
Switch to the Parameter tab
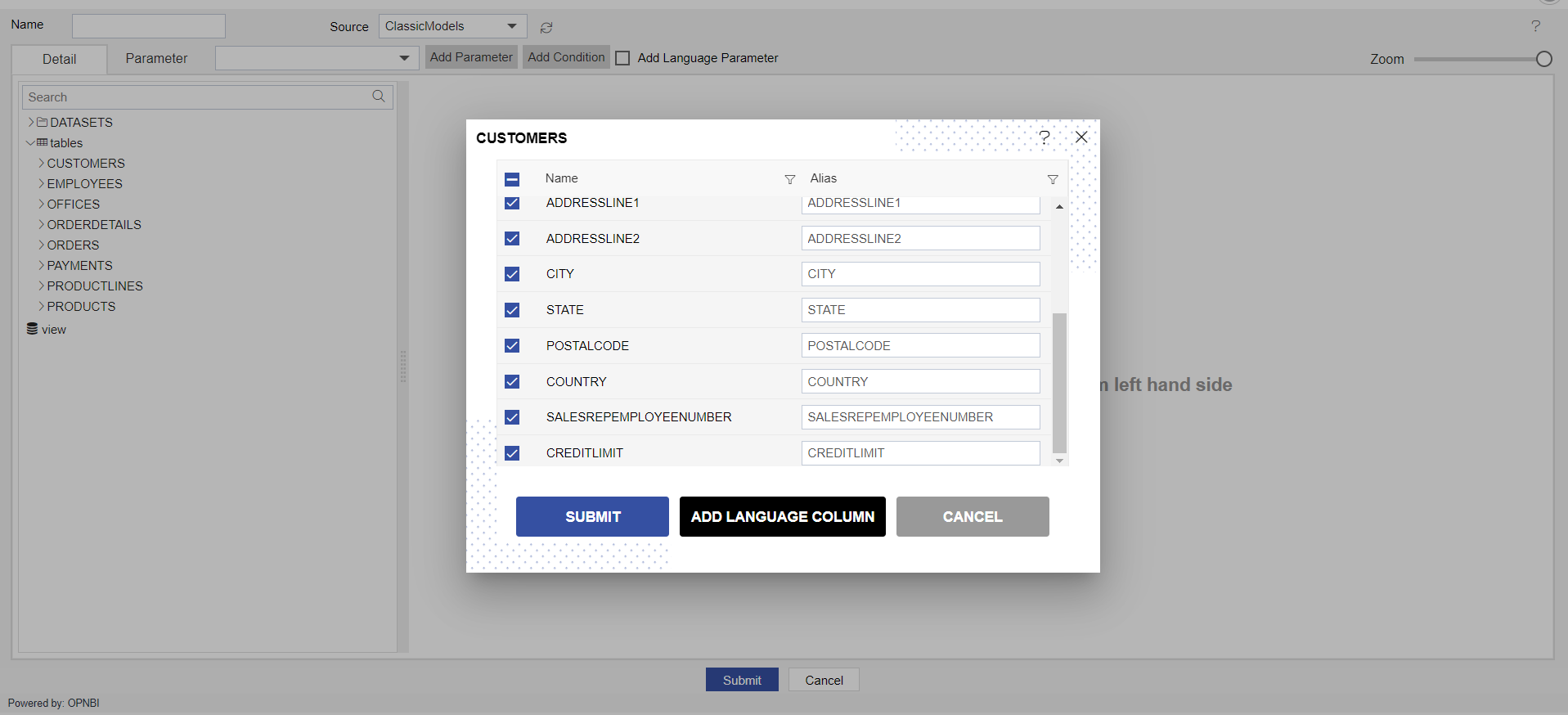click(x=156, y=58)
